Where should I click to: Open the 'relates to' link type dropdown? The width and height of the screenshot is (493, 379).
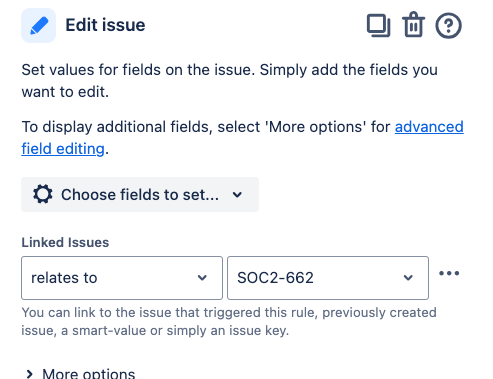tap(122, 278)
